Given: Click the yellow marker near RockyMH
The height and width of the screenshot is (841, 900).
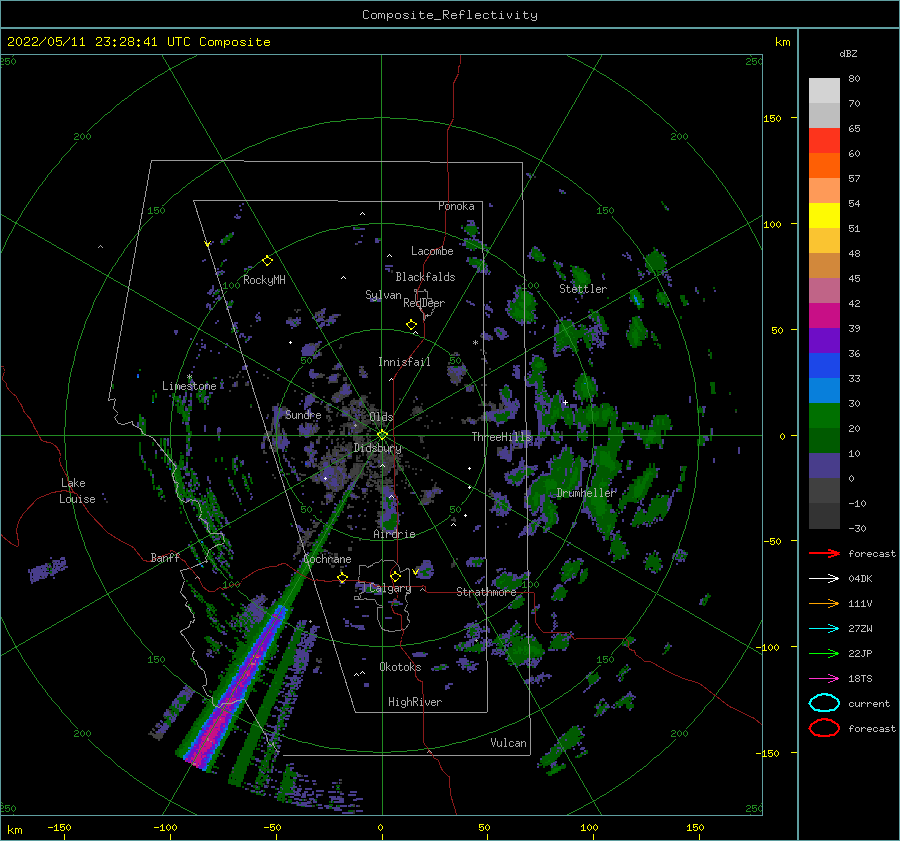Looking at the screenshot, I should [267, 261].
